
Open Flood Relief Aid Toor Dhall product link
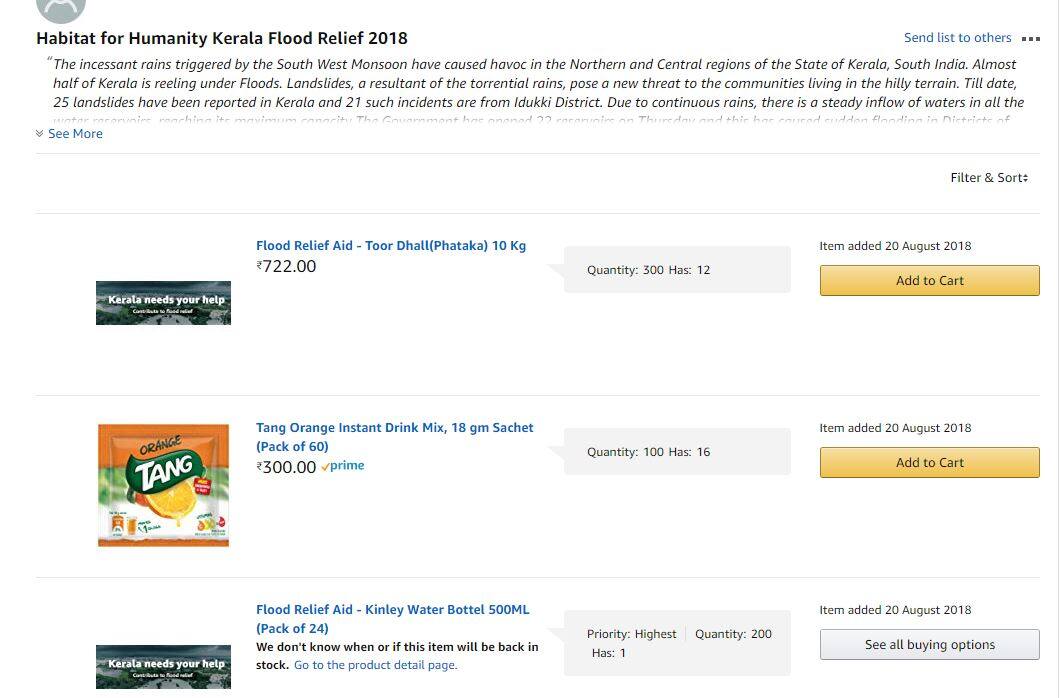[x=390, y=246]
